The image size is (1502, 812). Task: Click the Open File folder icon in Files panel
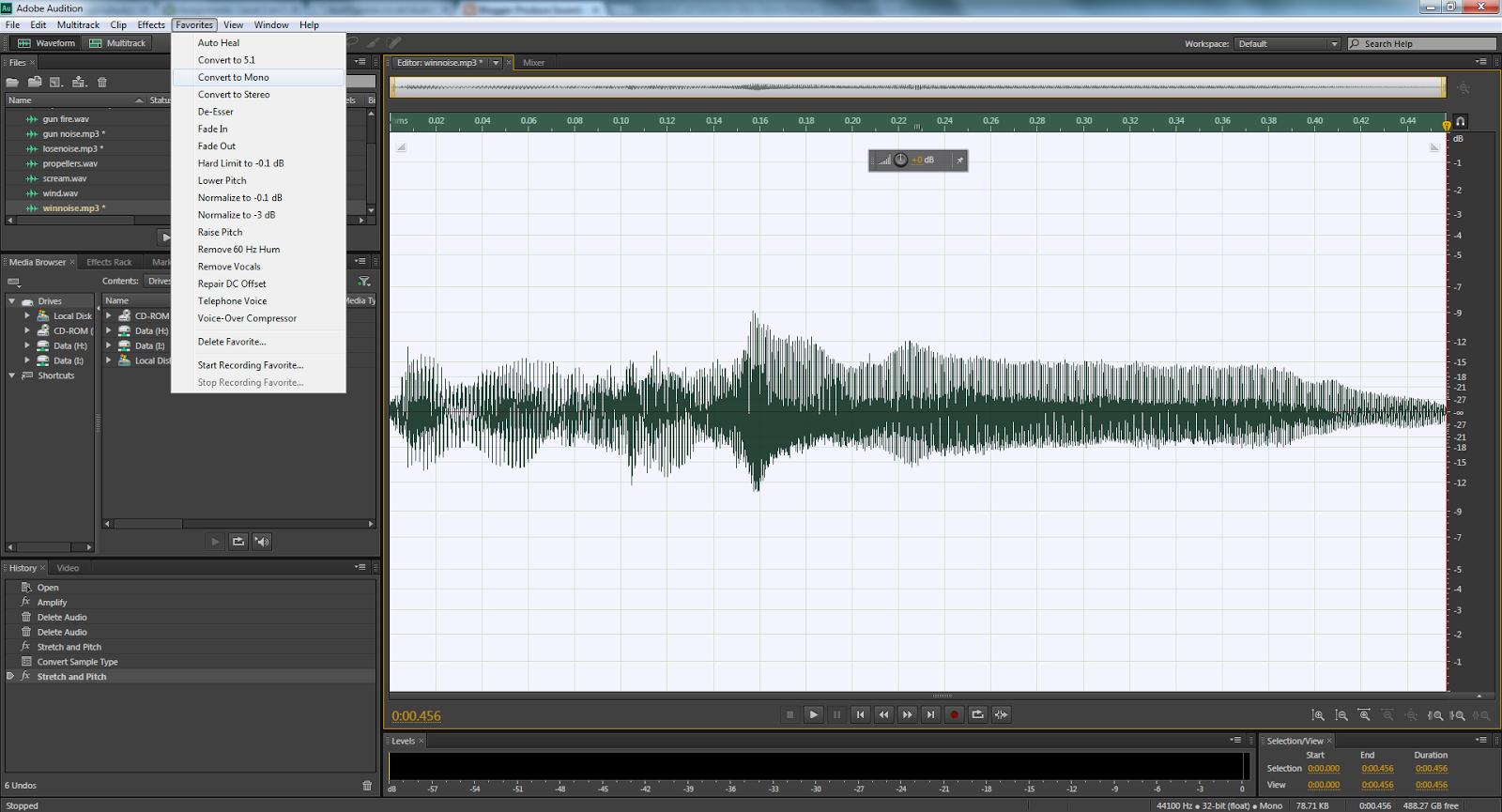12,83
